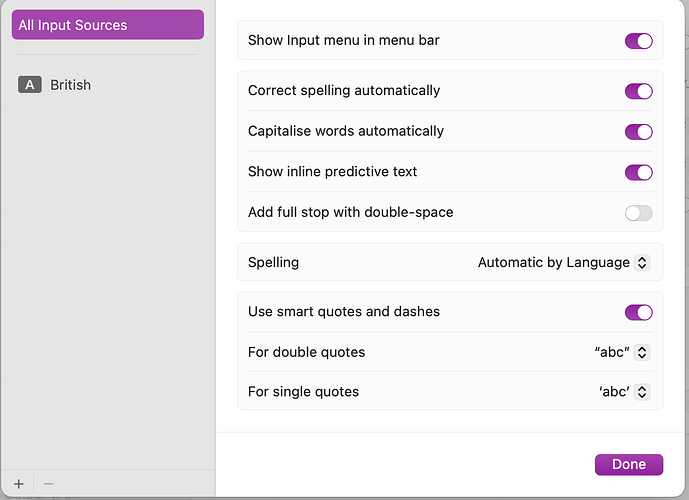Image resolution: width=689 pixels, height=500 pixels.
Task: Disable Show Input menu in menu bar
Action: coord(638,41)
